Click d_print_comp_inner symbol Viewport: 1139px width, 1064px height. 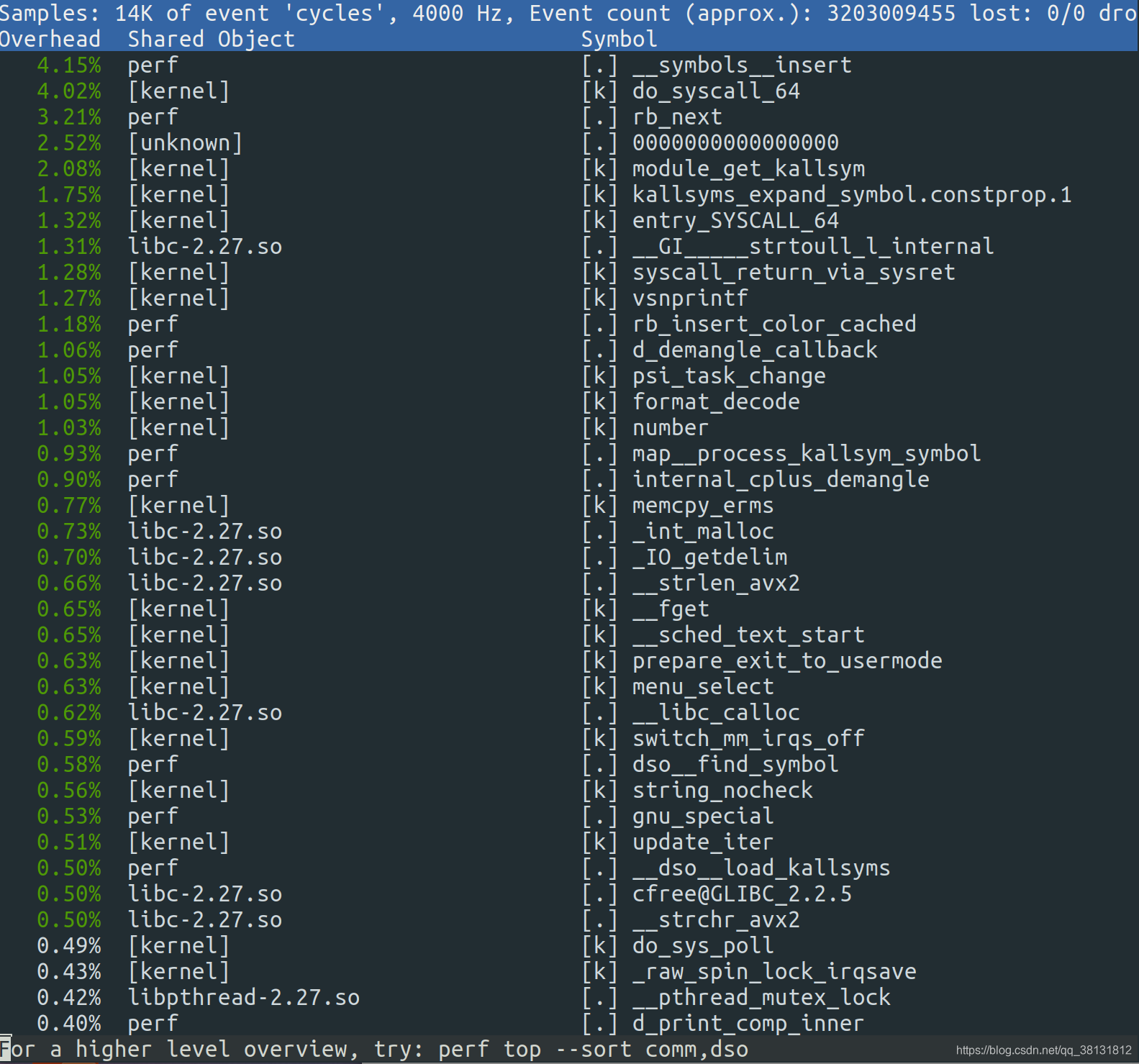point(748,1023)
